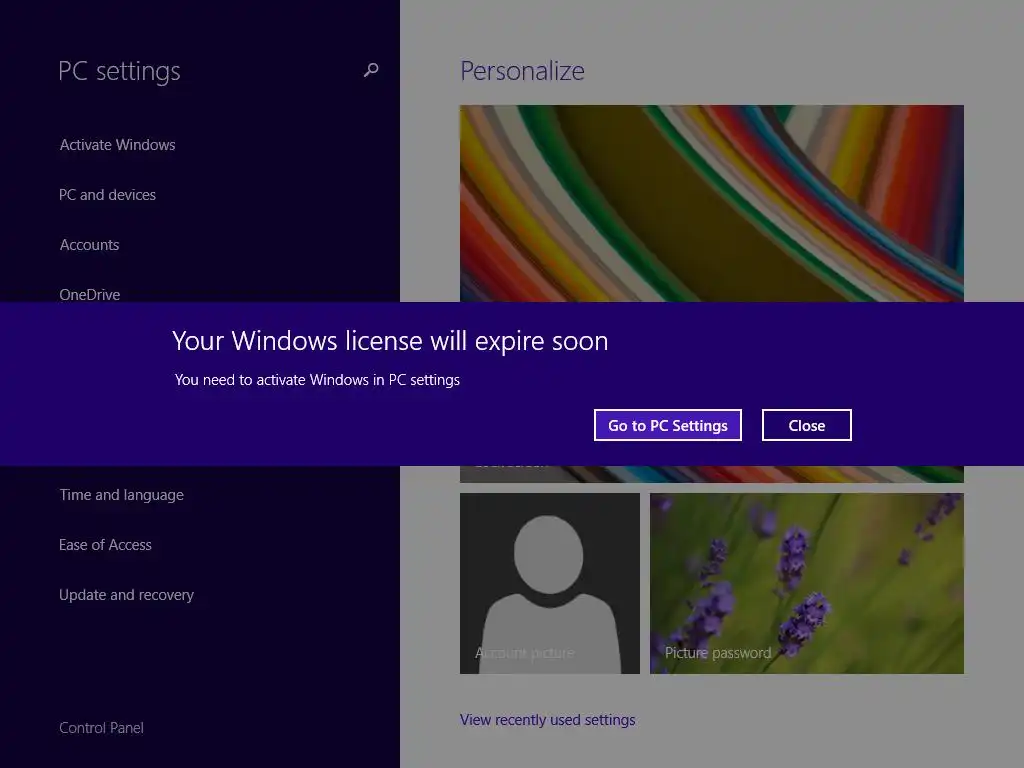Open Activate Windows settings

(118, 144)
